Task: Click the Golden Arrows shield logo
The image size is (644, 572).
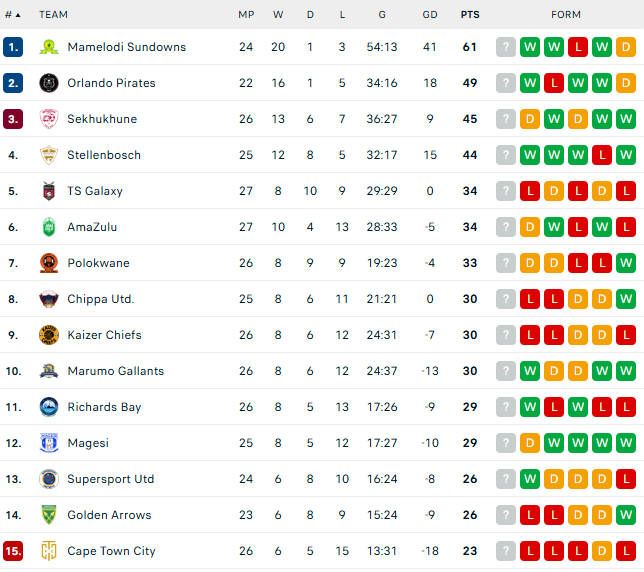Action: (49, 515)
